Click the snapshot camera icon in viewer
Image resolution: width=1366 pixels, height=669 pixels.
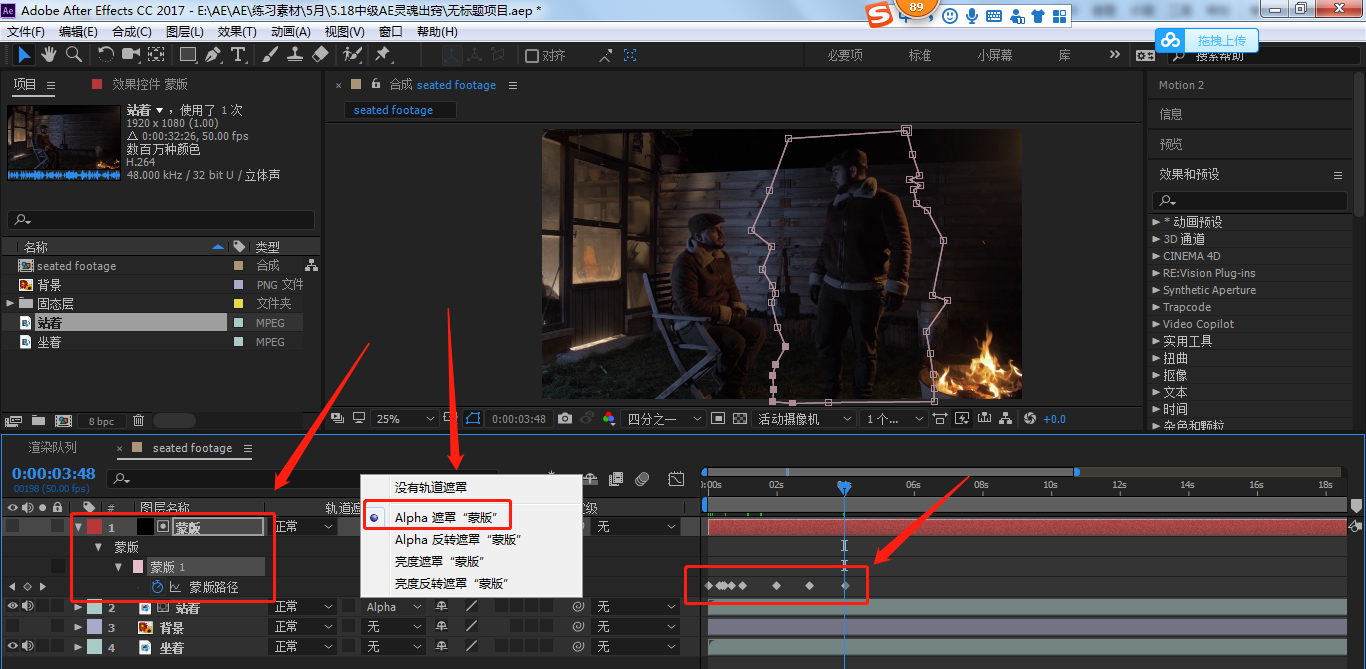pos(565,419)
